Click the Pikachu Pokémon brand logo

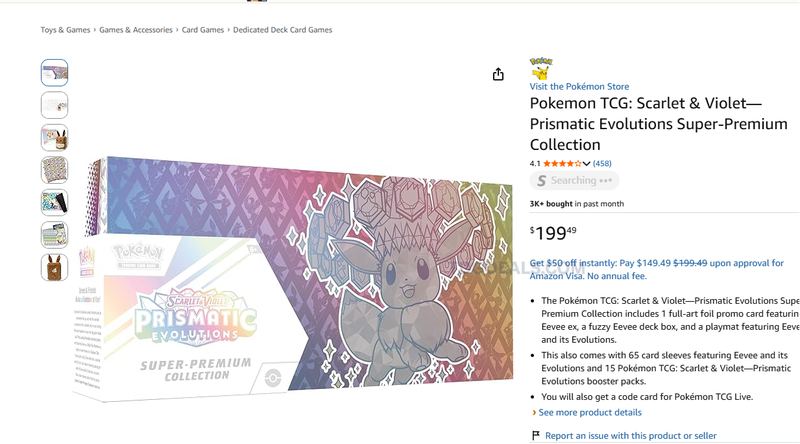pos(540,69)
